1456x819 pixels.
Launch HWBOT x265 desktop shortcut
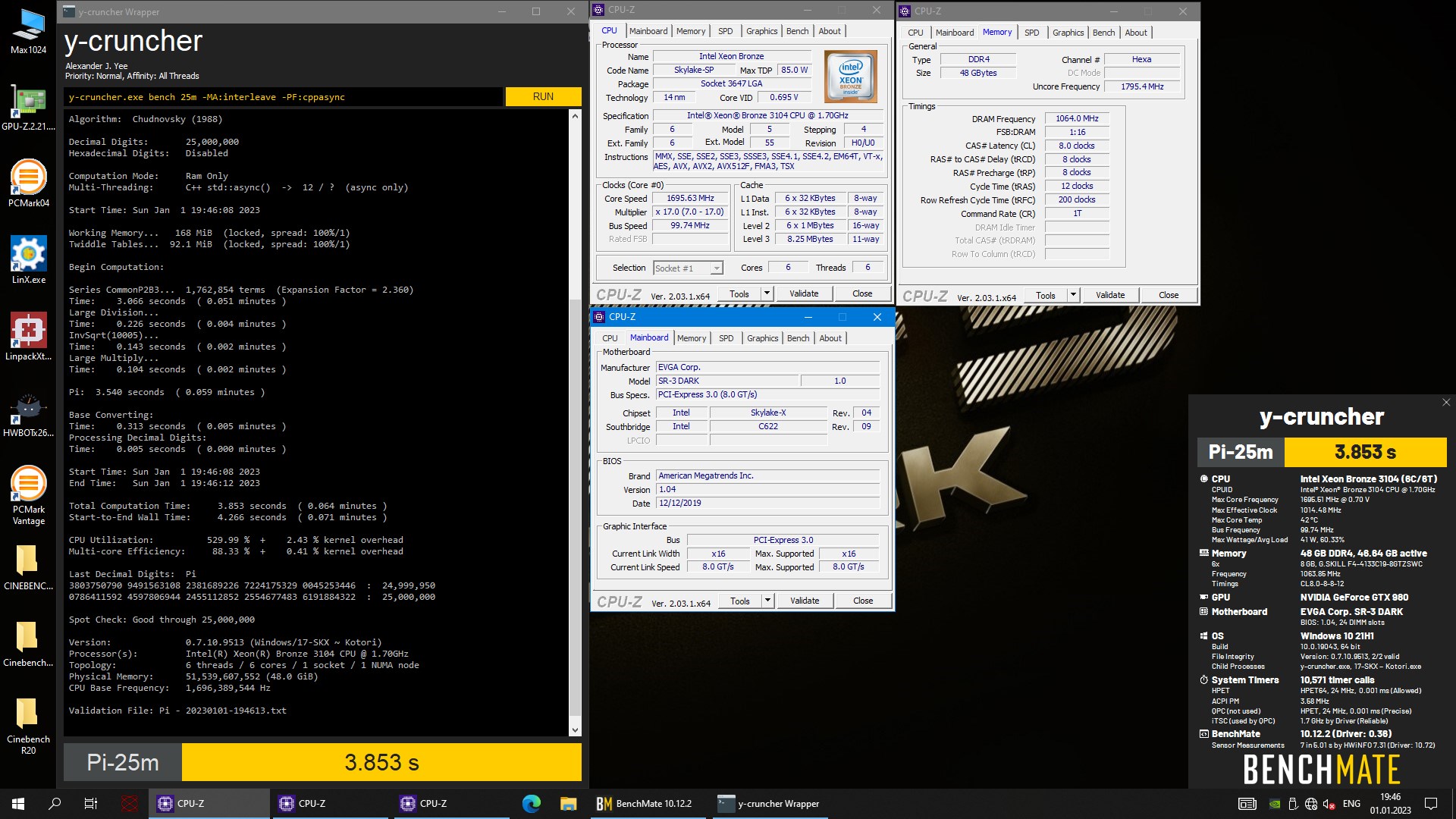(x=28, y=413)
